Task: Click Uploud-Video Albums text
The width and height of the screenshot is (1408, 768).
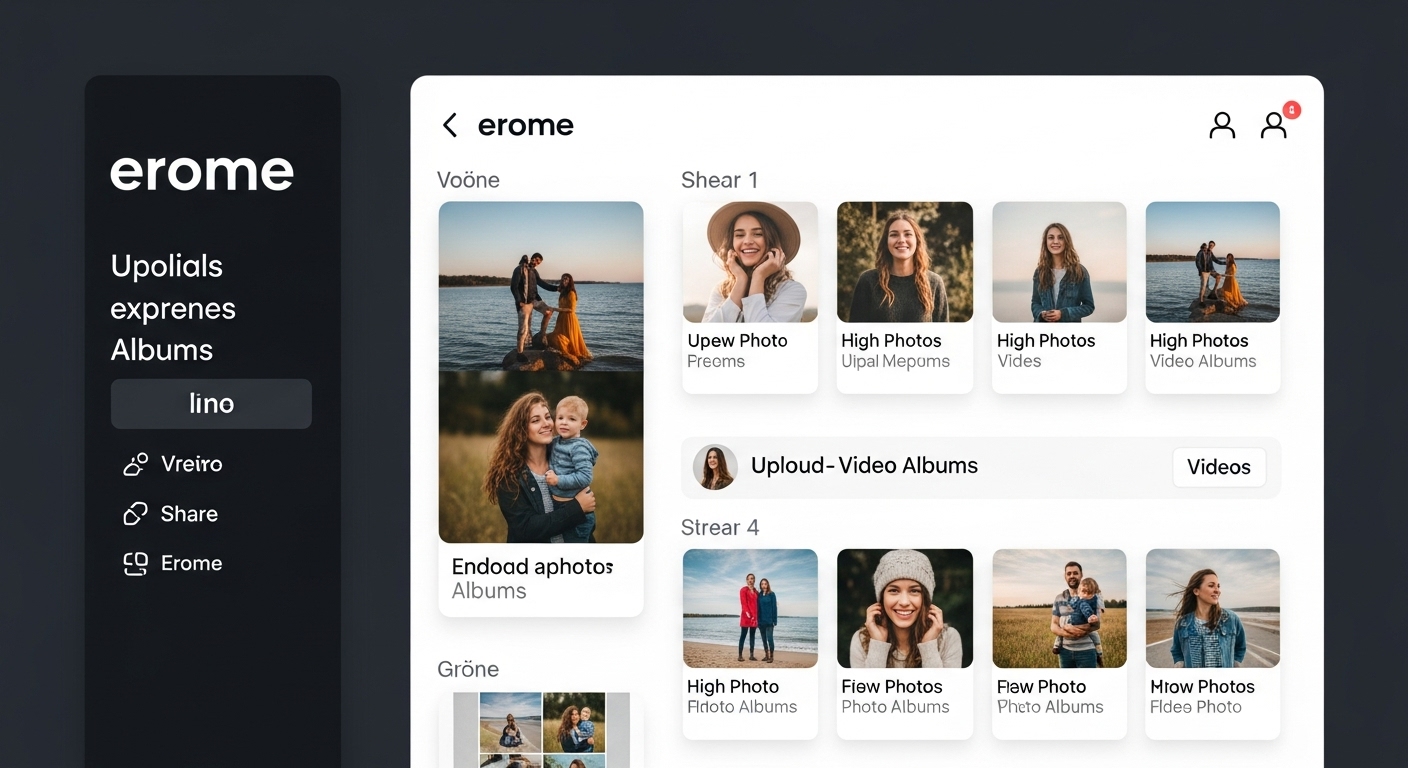Action: (x=864, y=466)
